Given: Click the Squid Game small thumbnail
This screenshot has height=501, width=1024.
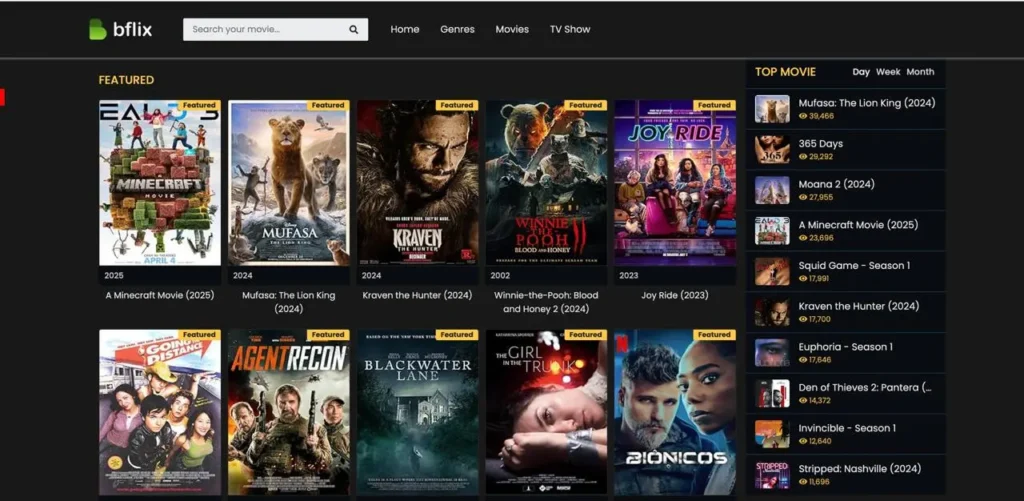Looking at the screenshot, I should click(772, 272).
